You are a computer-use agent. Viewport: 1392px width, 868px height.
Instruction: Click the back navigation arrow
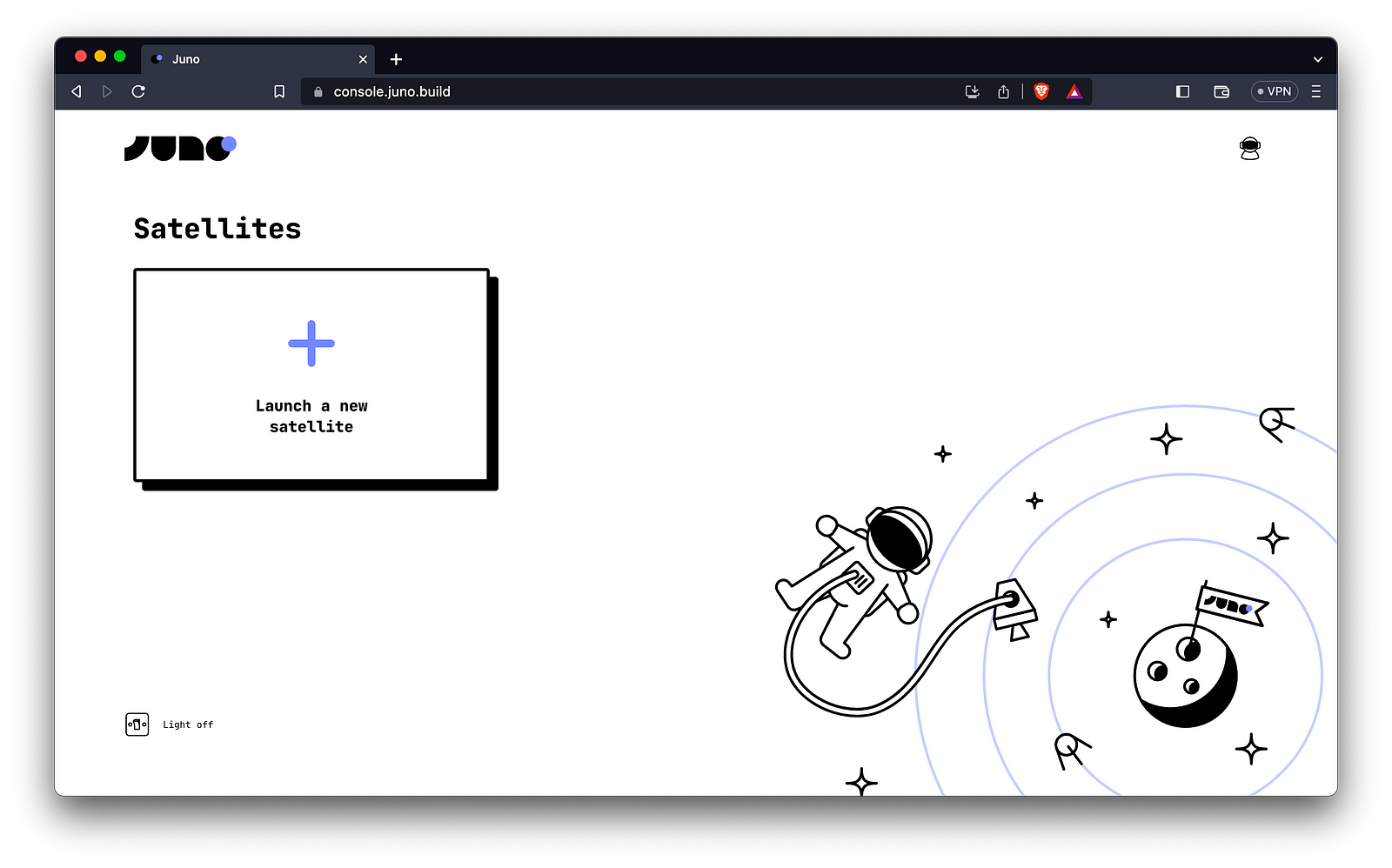click(x=76, y=90)
